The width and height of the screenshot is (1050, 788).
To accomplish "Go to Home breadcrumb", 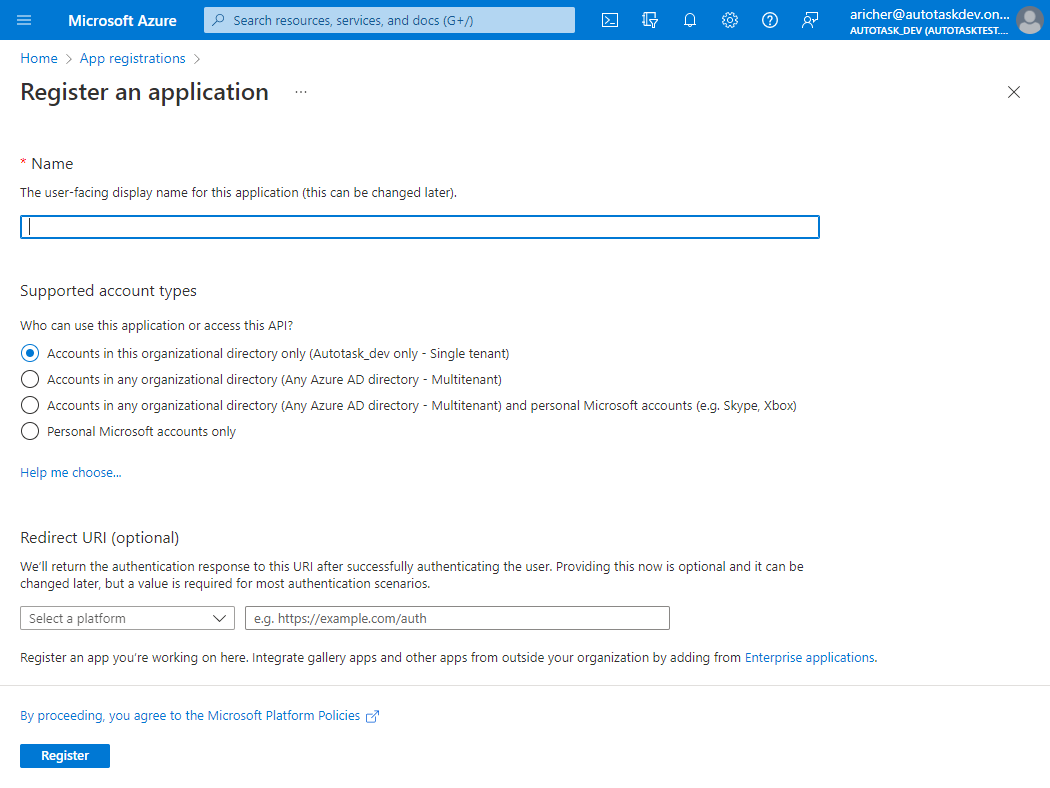I will pyautogui.click(x=39, y=58).
